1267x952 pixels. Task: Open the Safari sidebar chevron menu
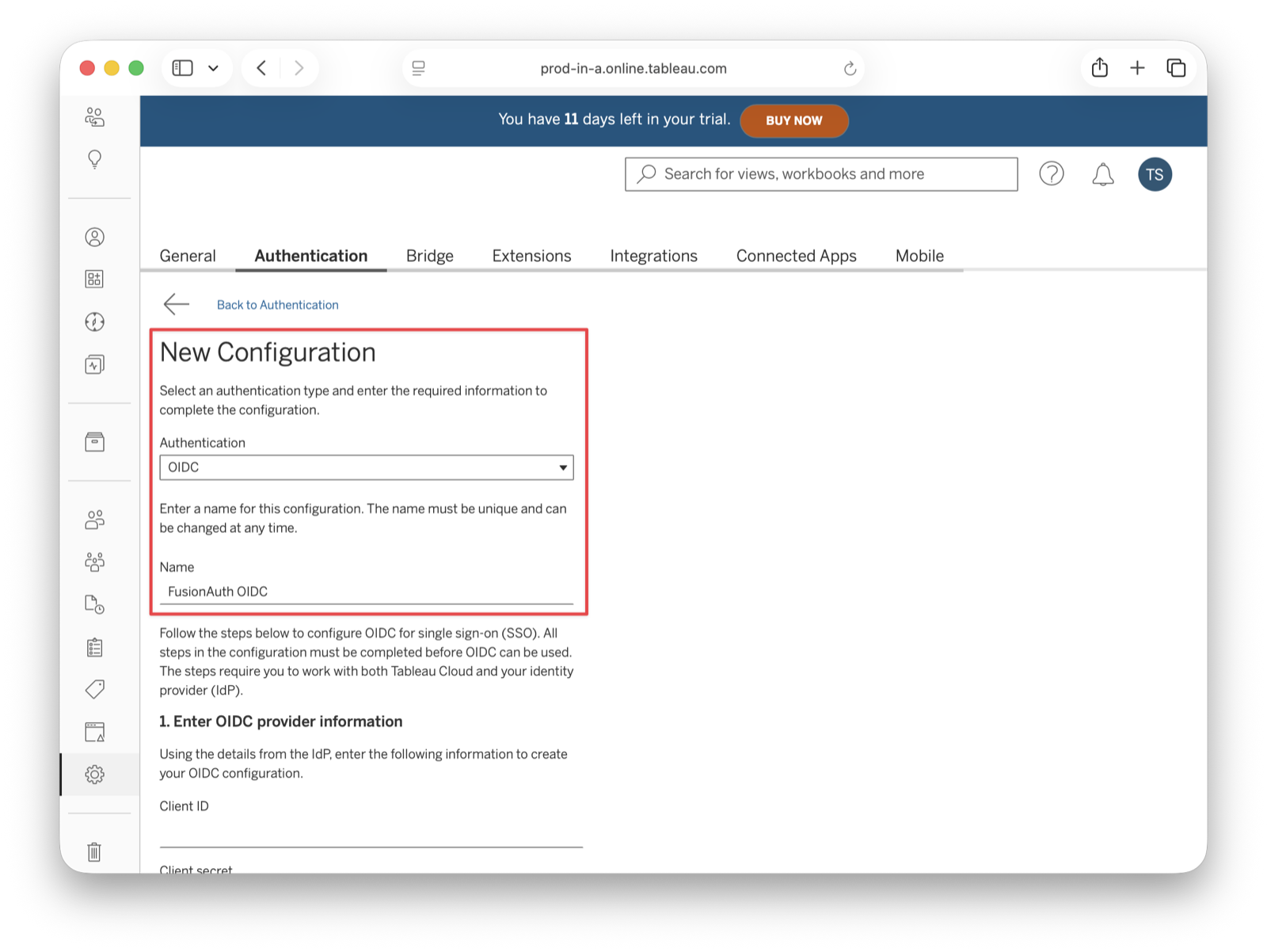click(x=212, y=68)
